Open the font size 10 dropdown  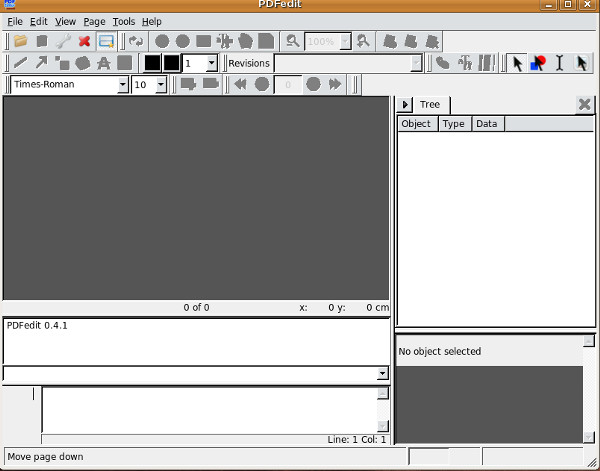pos(161,85)
